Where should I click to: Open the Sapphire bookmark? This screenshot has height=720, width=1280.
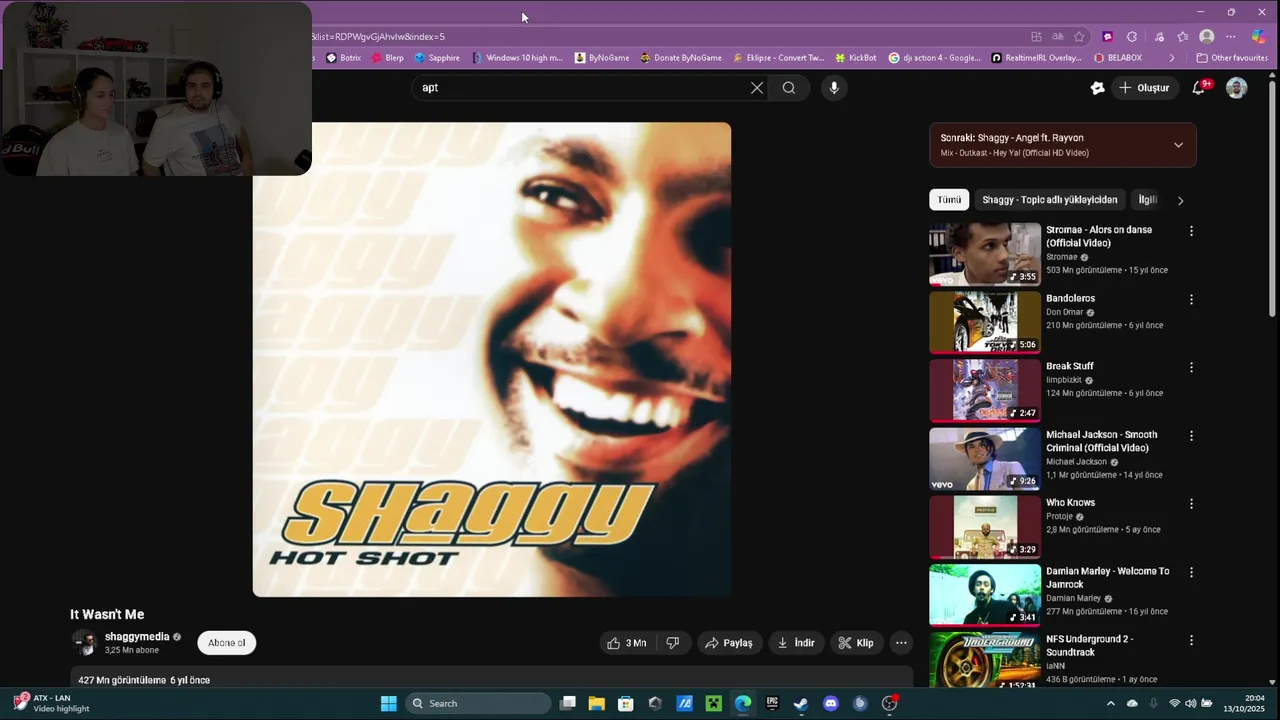437,58
